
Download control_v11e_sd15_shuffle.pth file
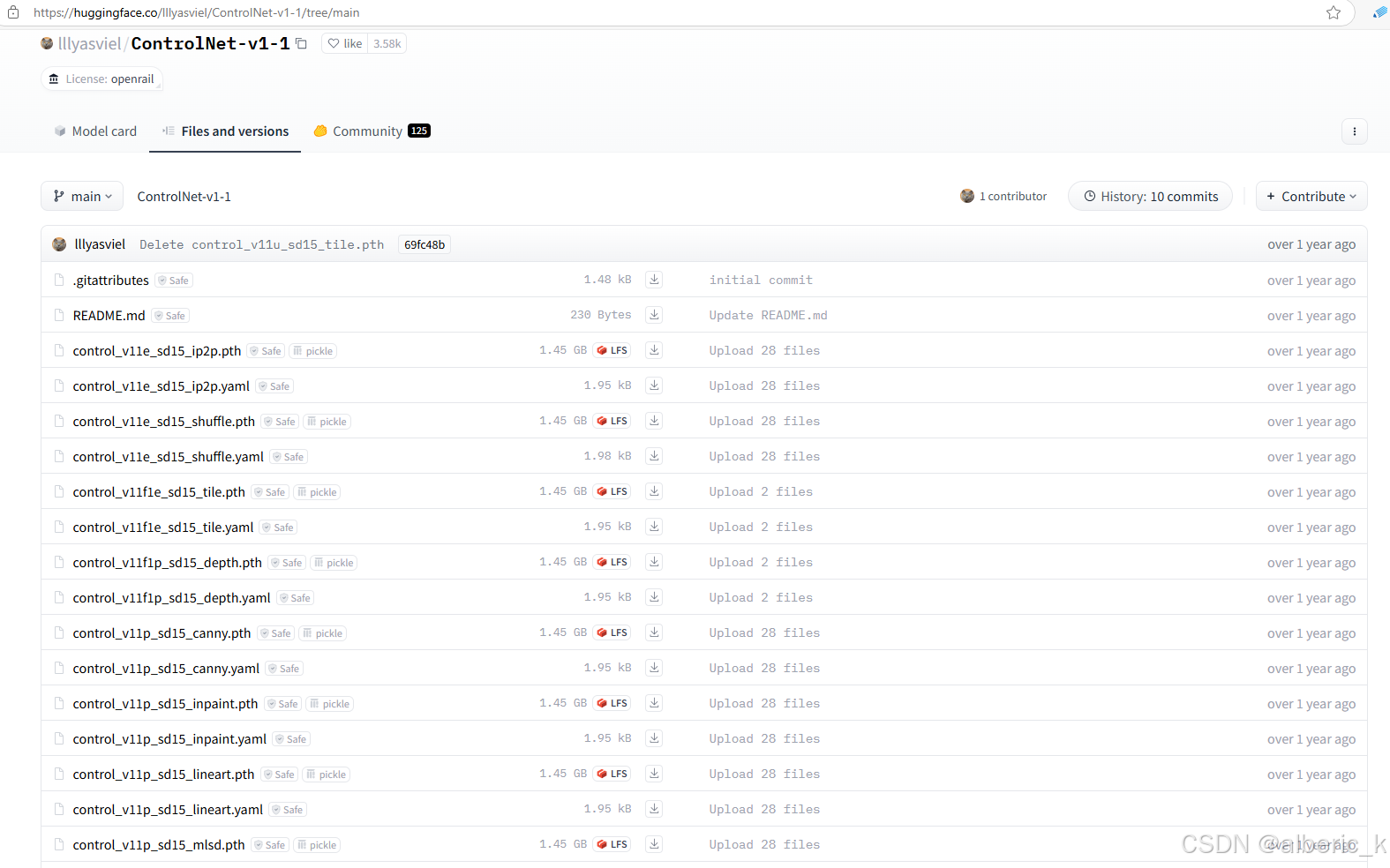[654, 421]
